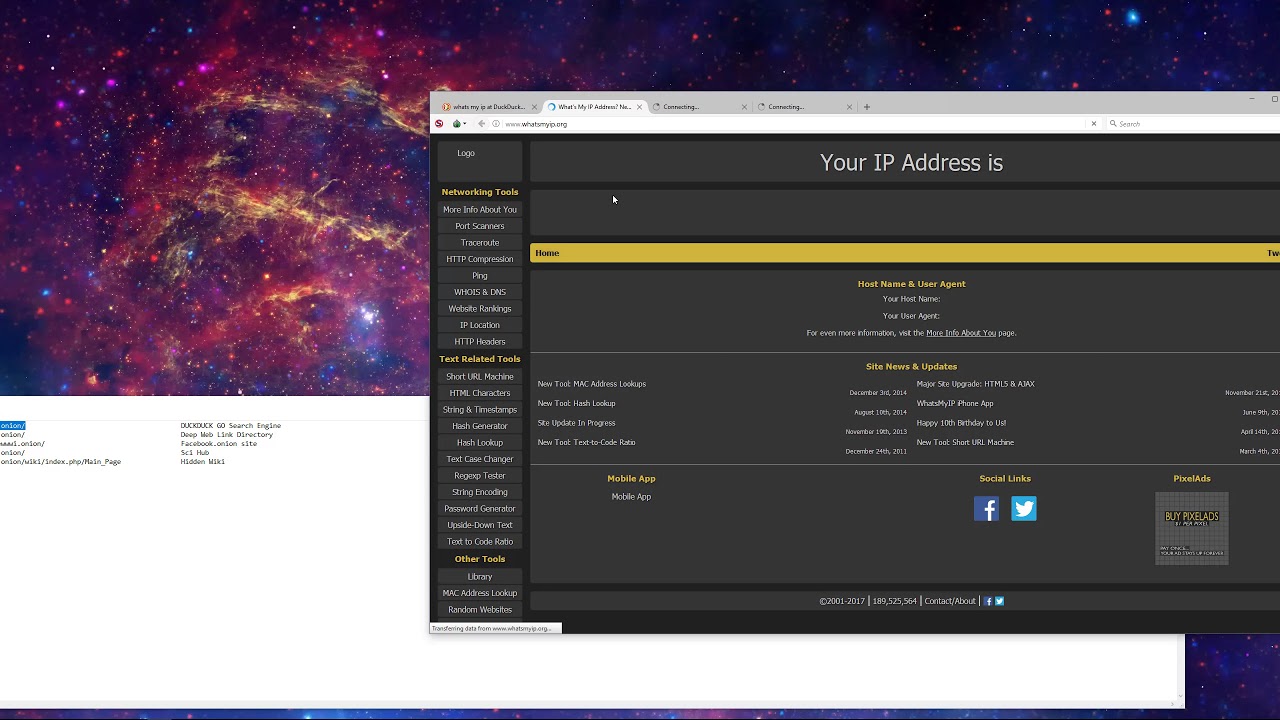Open Short URL Machine
This screenshot has height=720, width=1280.
coord(480,377)
